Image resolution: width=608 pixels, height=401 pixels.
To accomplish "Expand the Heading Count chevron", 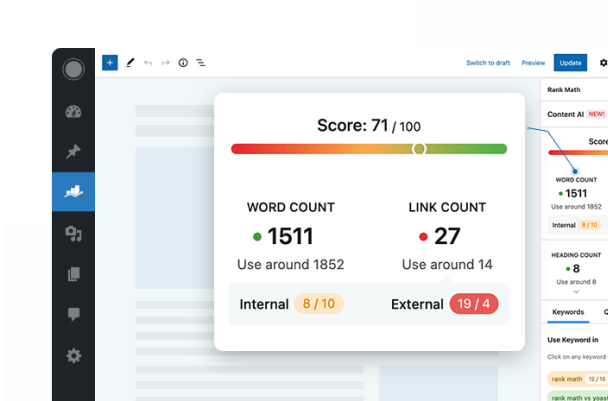I will click(574, 292).
